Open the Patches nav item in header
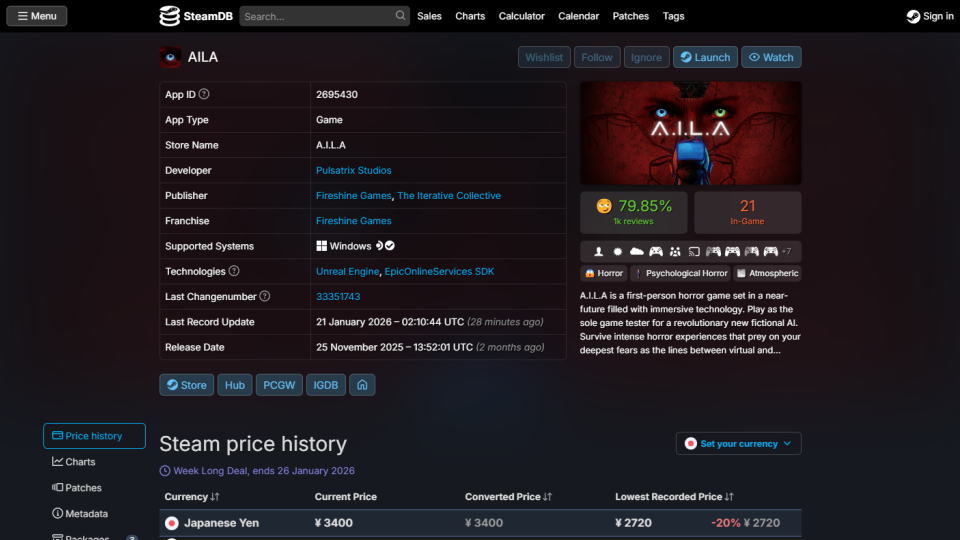 631,16
